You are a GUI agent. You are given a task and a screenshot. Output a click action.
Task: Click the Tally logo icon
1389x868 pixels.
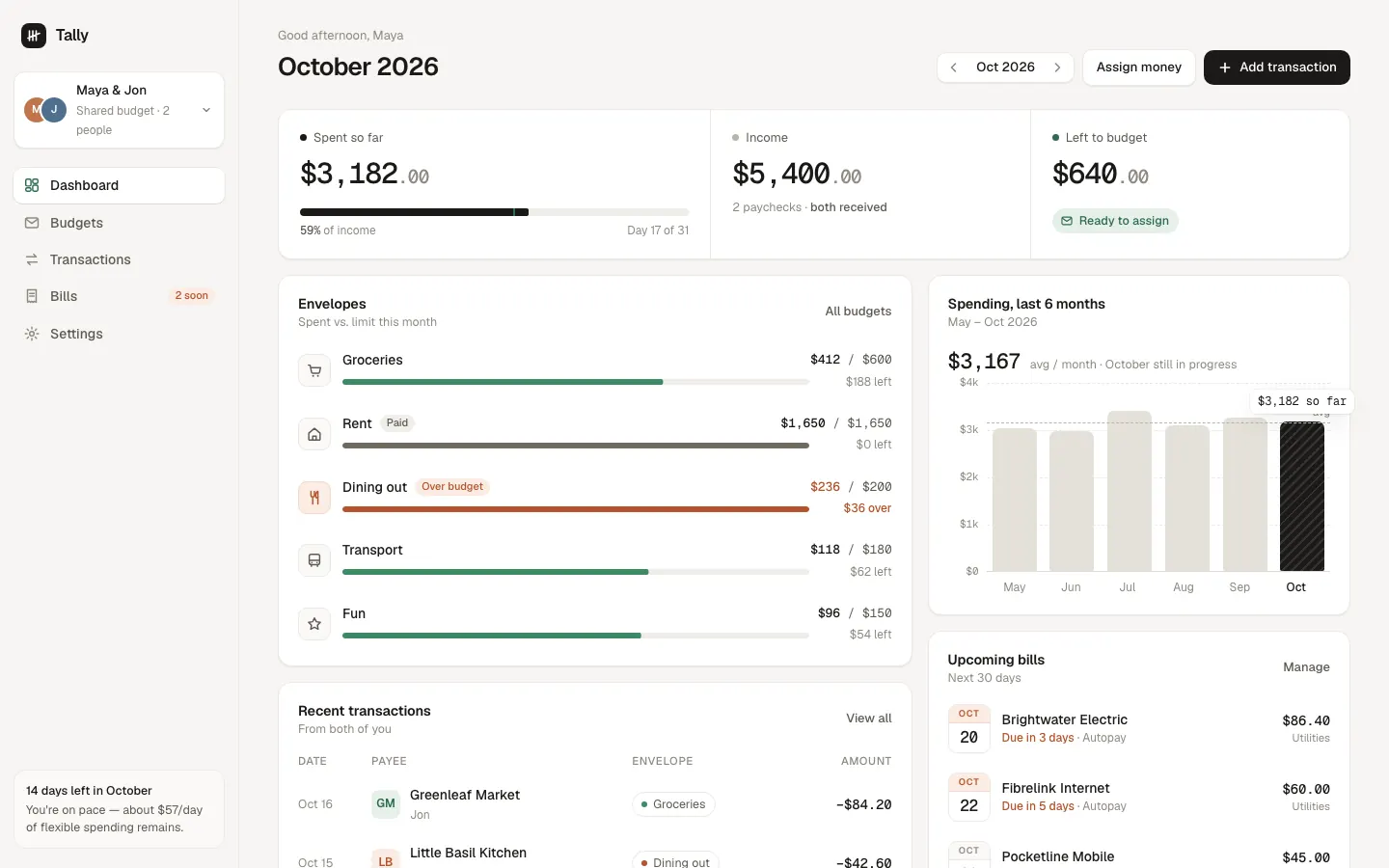coord(34,36)
